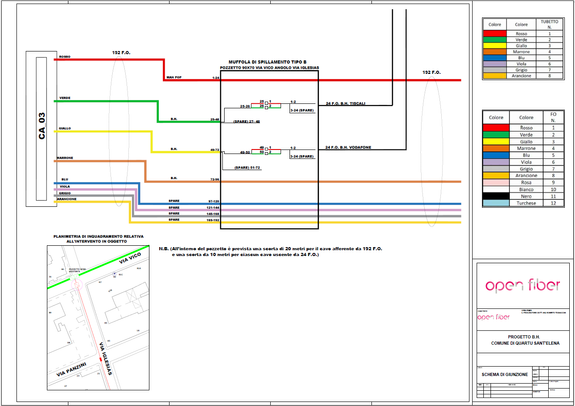The height and width of the screenshot is (406, 575).
Task: Click the GIALLO label beside CA 03
Action: [x=65, y=128]
